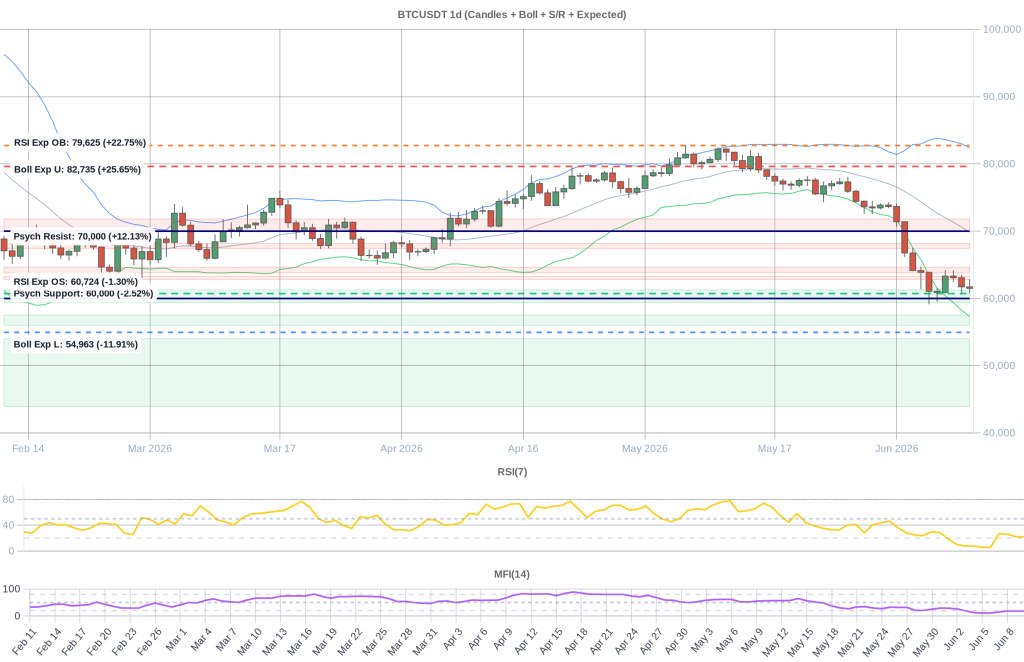Click the Mar 17 date axis label
This screenshot has height=662, width=1024.
pyautogui.click(x=280, y=449)
